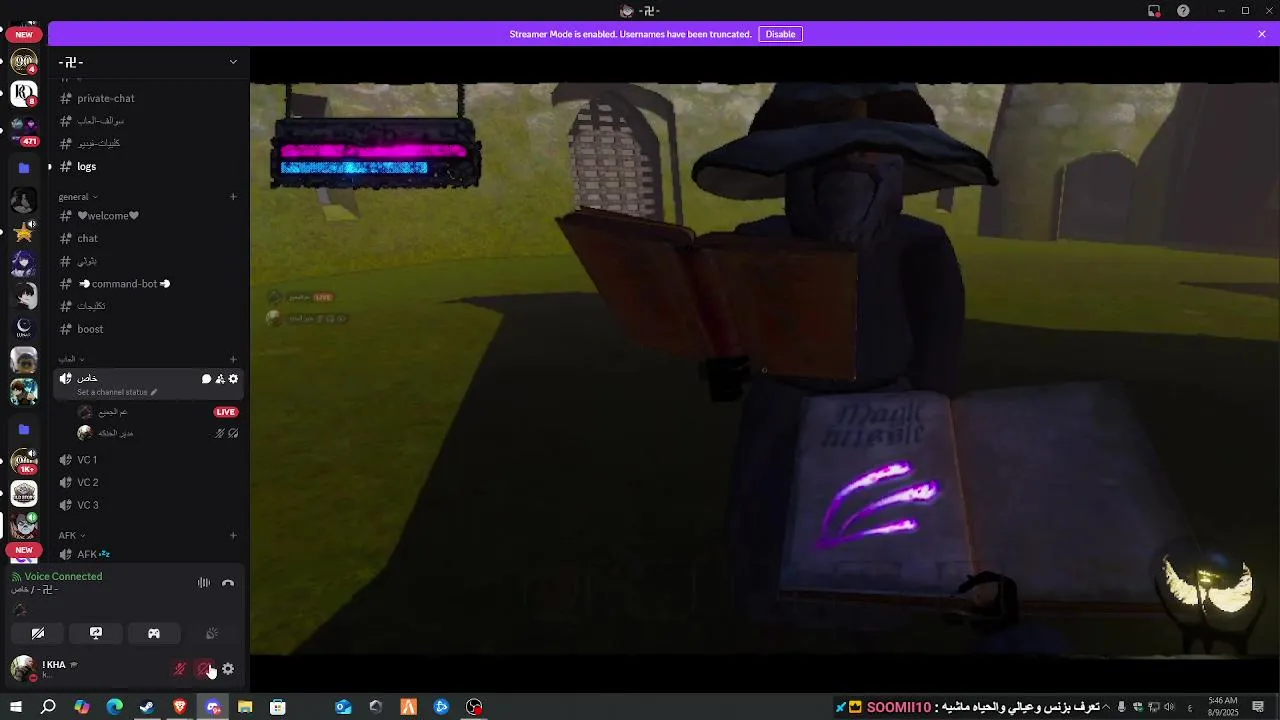
Task: Open the logs channel
Action: click(x=150, y=166)
